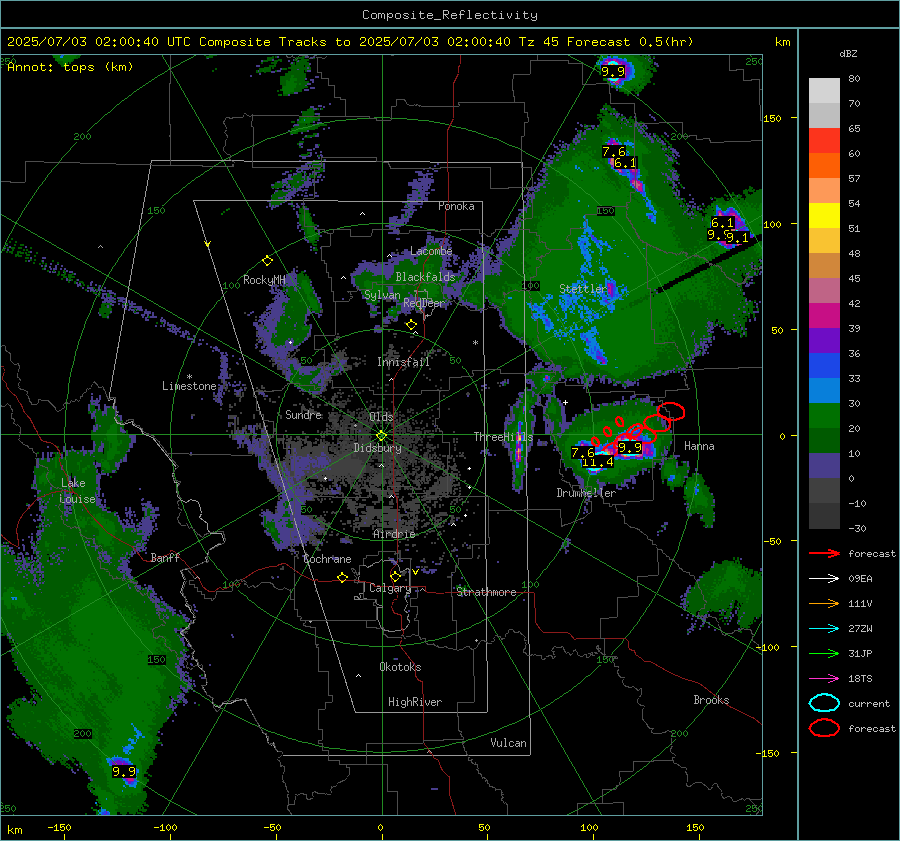Image resolution: width=900 pixels, height=841 pixels.
Task: Click the largest red forecast ellipse above Hanna
Action: (671, 411)
